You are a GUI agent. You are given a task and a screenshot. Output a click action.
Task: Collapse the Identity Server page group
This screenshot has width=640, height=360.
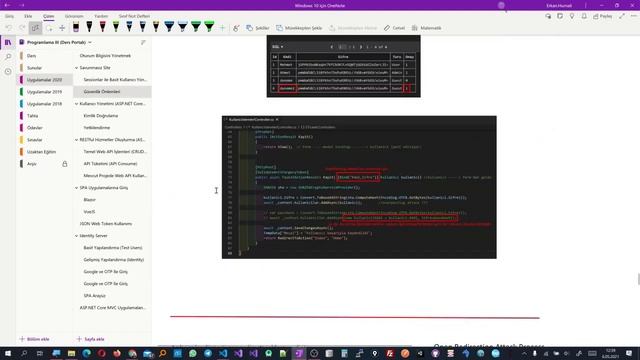click(76, 236)
